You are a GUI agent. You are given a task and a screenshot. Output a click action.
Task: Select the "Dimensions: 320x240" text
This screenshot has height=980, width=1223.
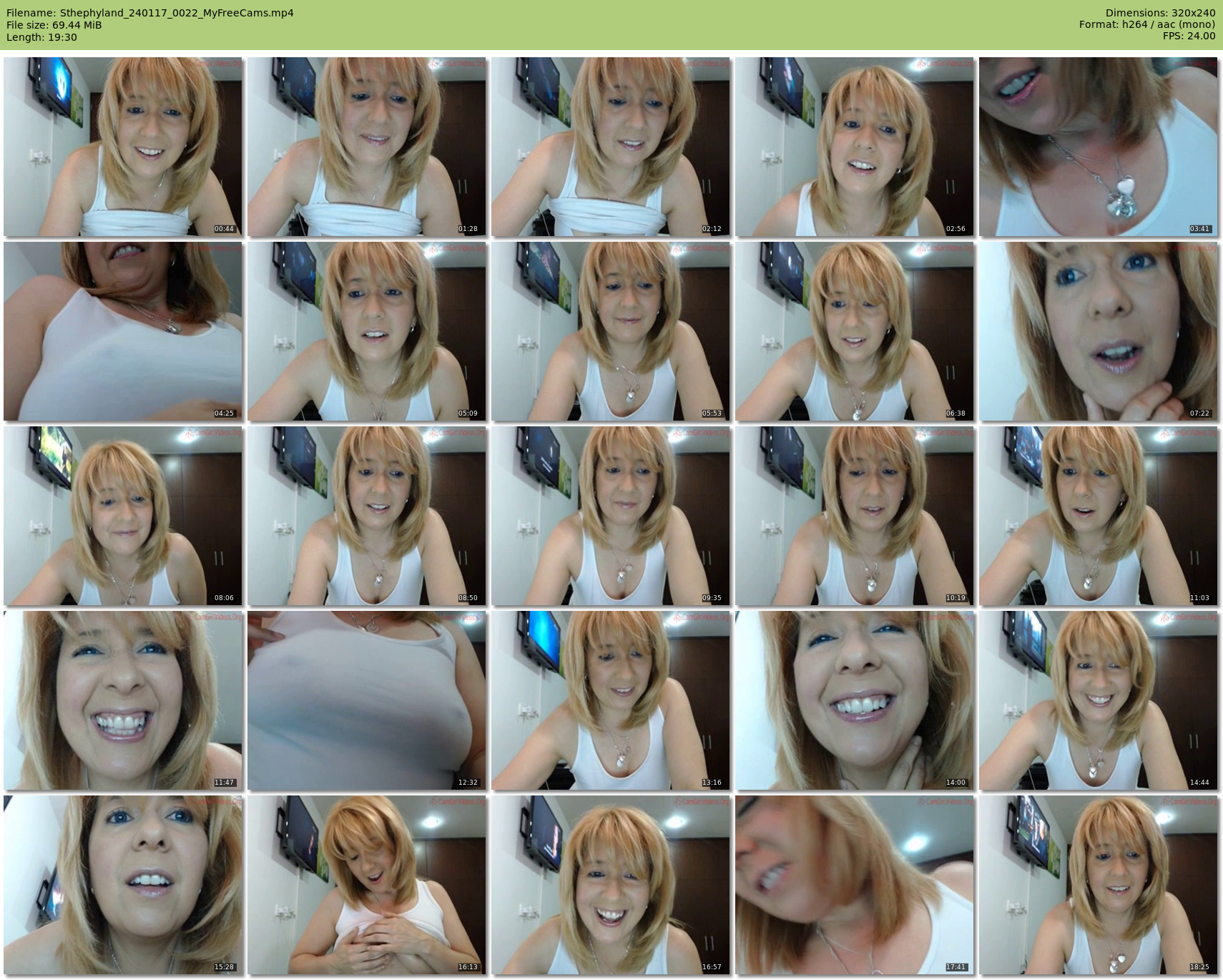coord(1160,13)
